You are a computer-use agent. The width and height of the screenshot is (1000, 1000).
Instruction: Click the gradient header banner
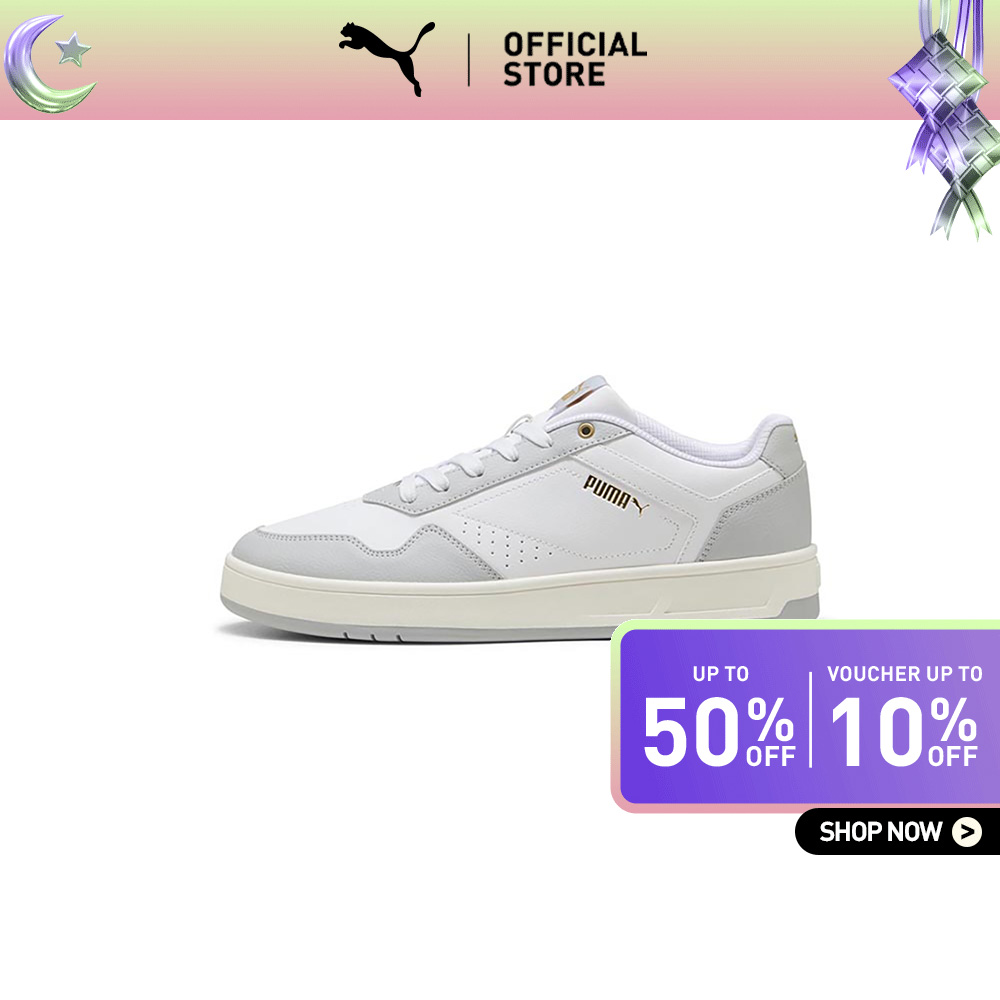click(x=500, y=60)
